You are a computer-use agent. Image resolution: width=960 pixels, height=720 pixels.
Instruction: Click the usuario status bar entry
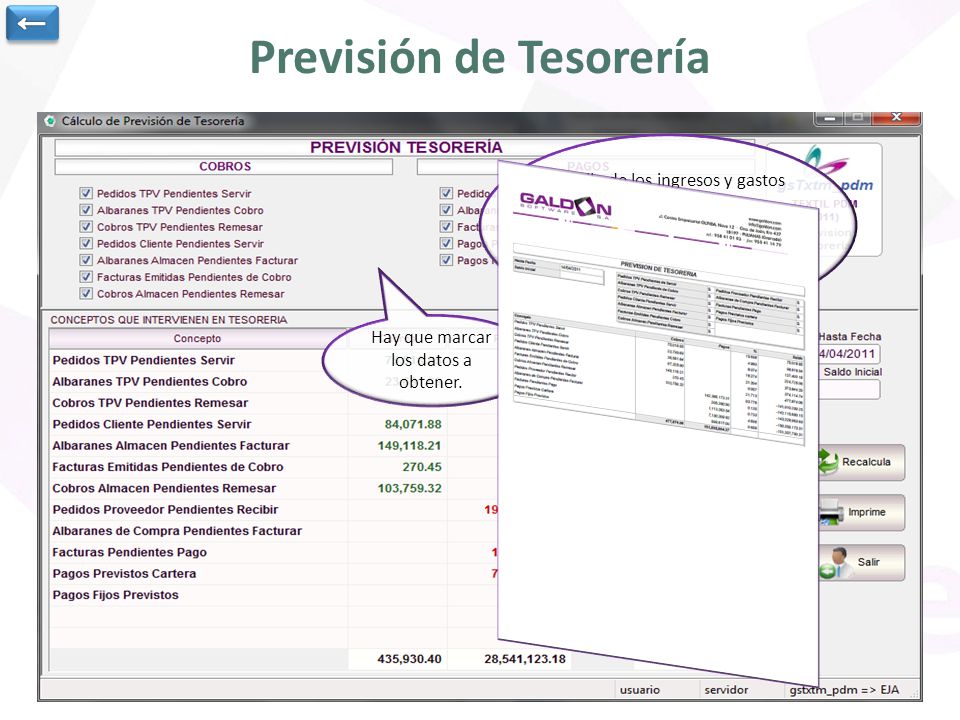coord(640,690)
